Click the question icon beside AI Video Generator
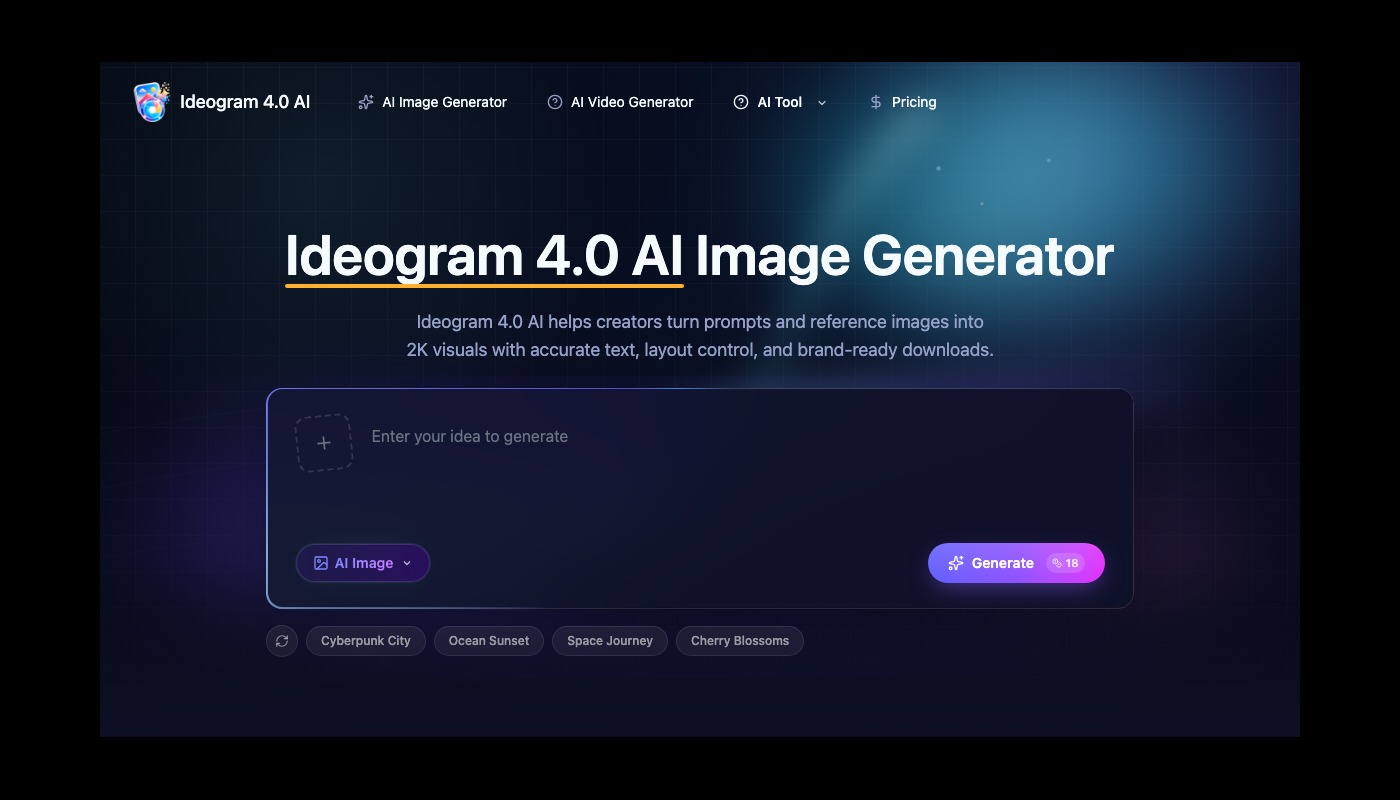The image size is (1400, 800). point(555,102)
